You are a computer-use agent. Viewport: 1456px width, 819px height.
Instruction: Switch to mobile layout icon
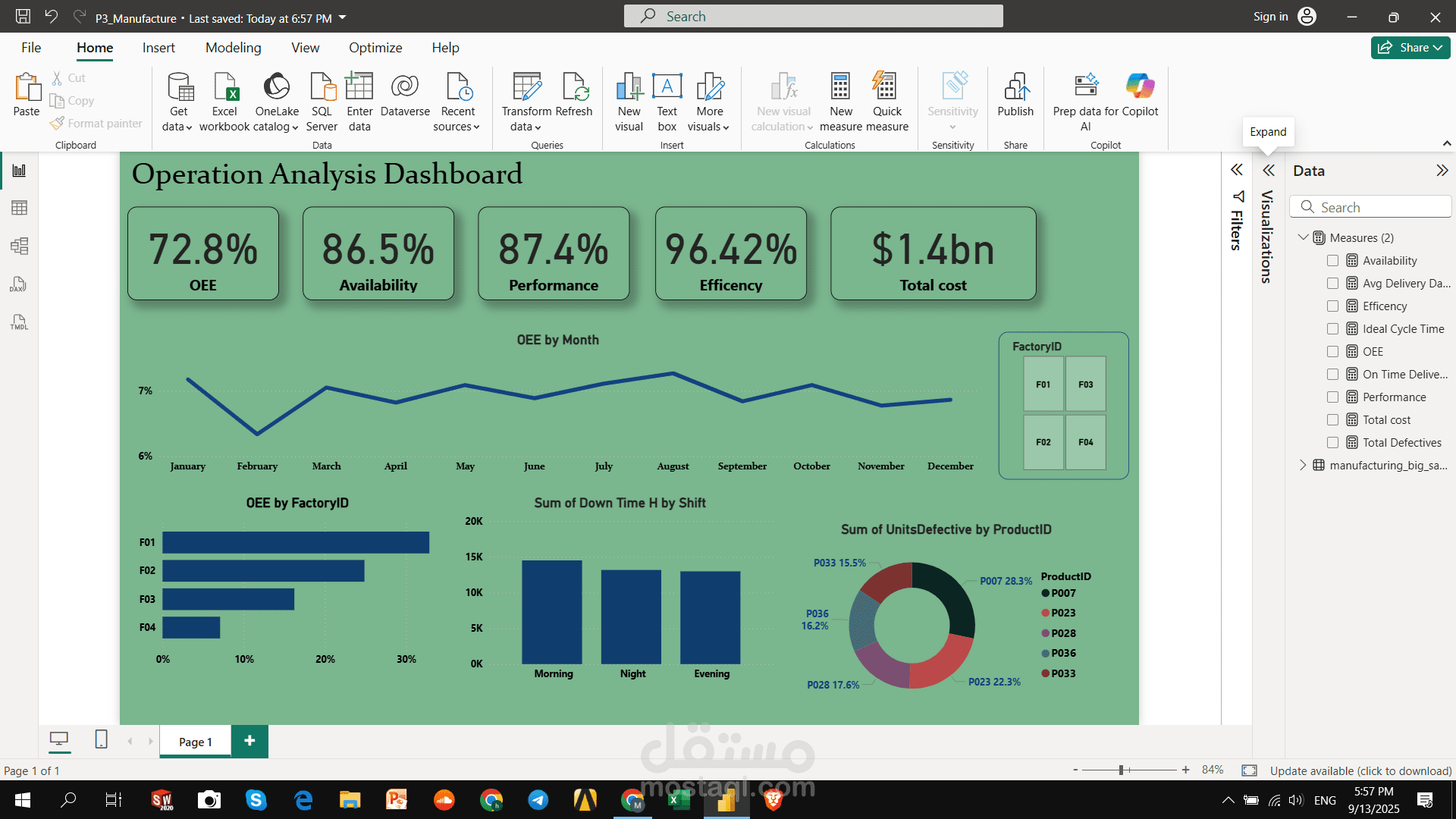coord(101,739)
